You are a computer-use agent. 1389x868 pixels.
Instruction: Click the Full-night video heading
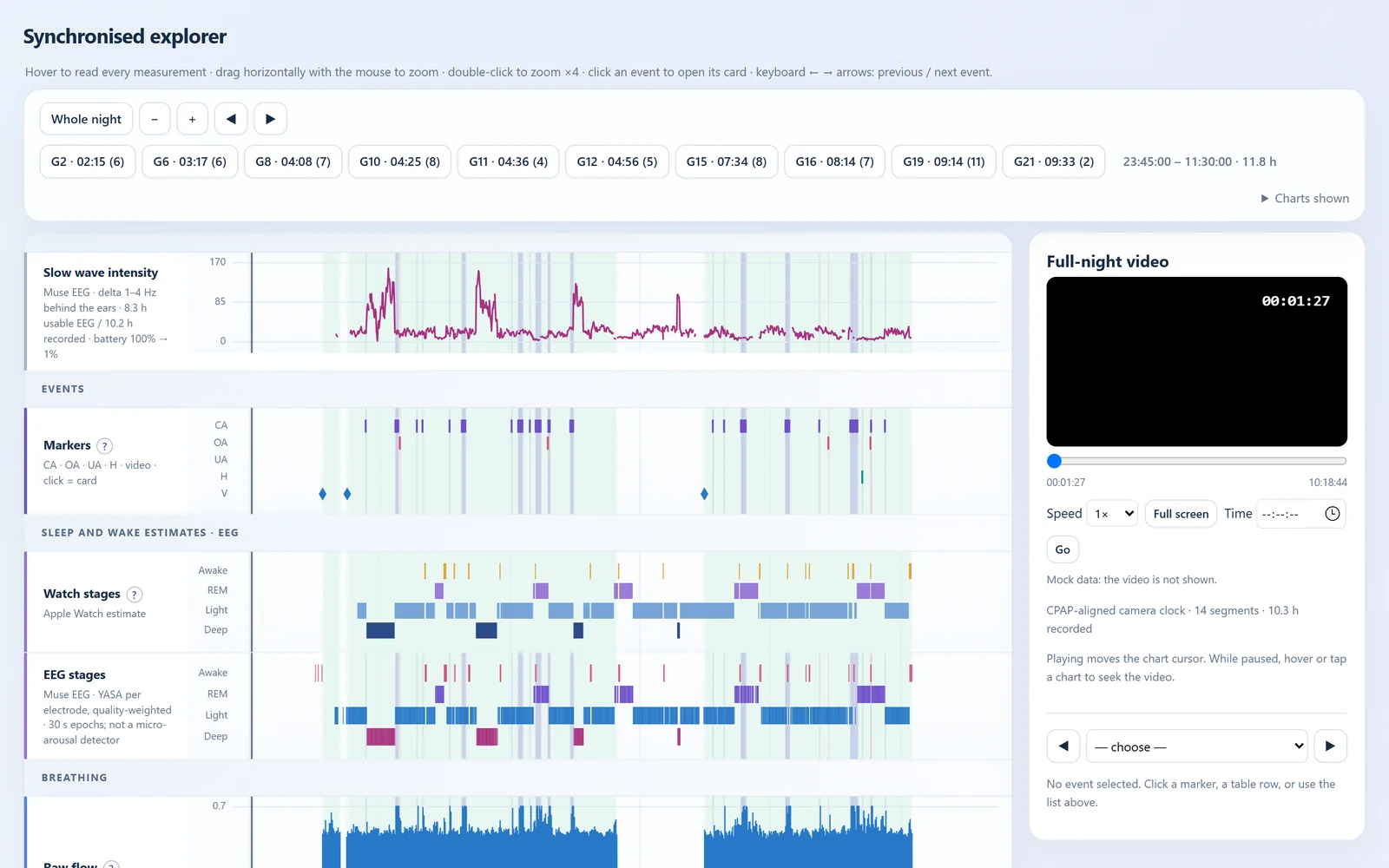click(x=1108, y=261)
